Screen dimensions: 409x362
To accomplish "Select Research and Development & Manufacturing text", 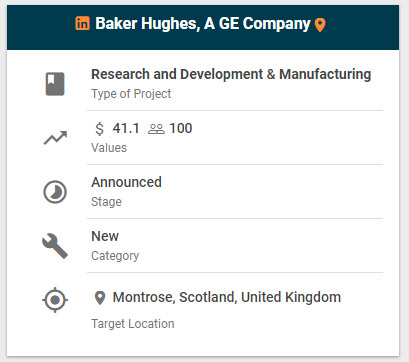I will pyautogui.click(x=231, y=74).
